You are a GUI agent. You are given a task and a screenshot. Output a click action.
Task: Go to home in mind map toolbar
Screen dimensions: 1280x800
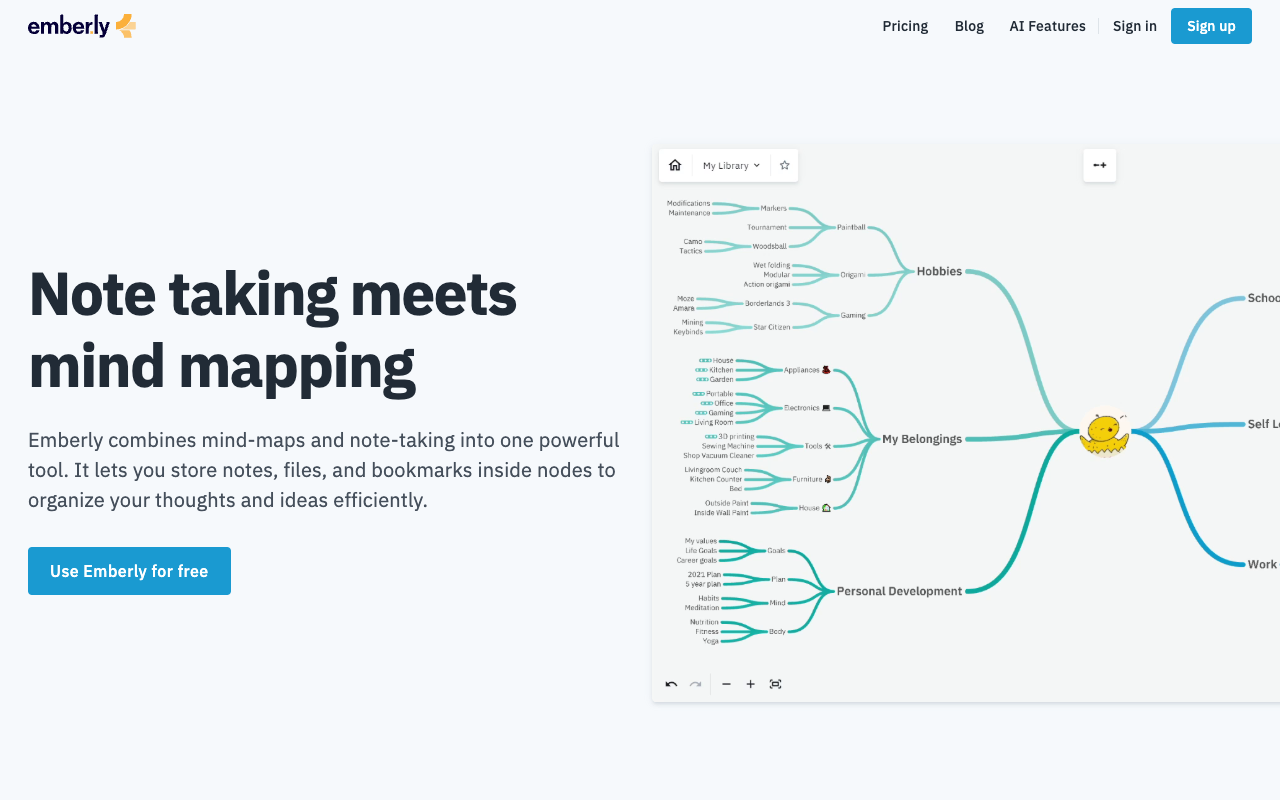point(675,165)
